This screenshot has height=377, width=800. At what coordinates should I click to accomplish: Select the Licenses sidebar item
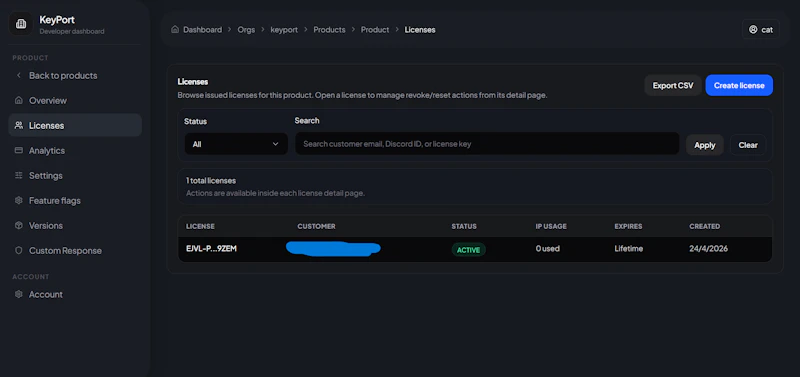tap(75, 125)
